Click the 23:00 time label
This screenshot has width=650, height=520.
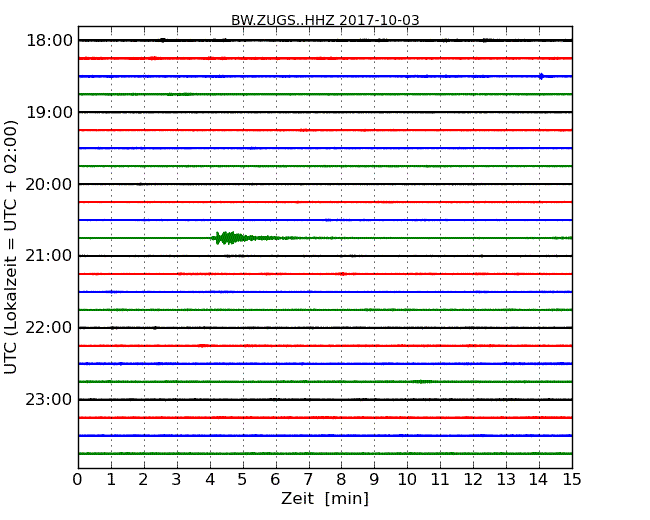click(49, 399)
